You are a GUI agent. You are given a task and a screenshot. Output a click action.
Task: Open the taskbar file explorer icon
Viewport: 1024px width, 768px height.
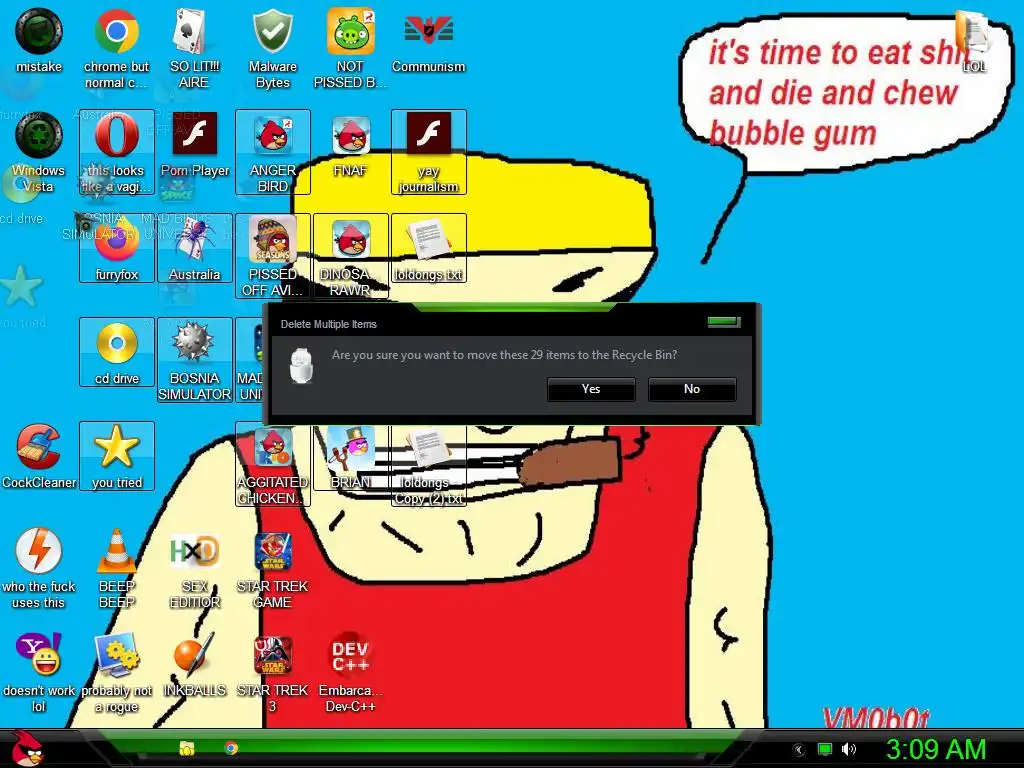(187, 748)
